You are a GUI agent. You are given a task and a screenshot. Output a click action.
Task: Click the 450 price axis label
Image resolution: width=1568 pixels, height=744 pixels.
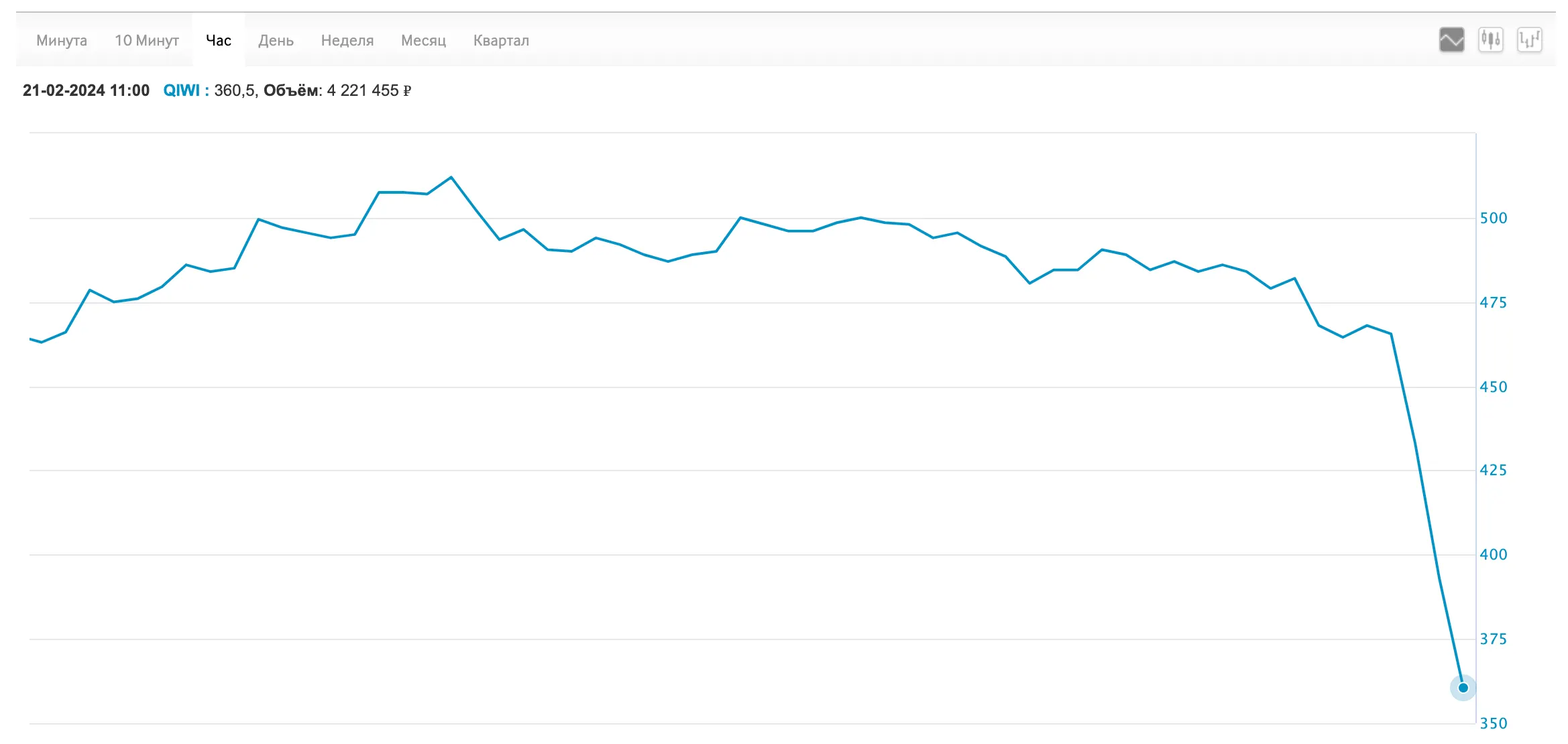[x=1494, y=387]
